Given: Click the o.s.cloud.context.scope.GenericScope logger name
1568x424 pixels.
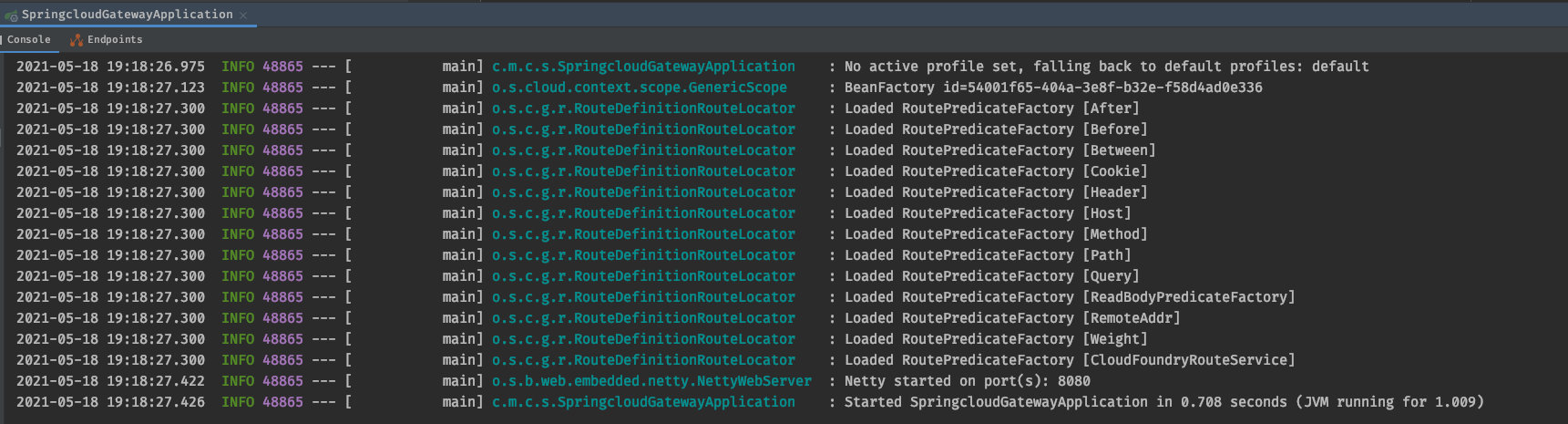Looking at the screenshot, I should (639, 88).
